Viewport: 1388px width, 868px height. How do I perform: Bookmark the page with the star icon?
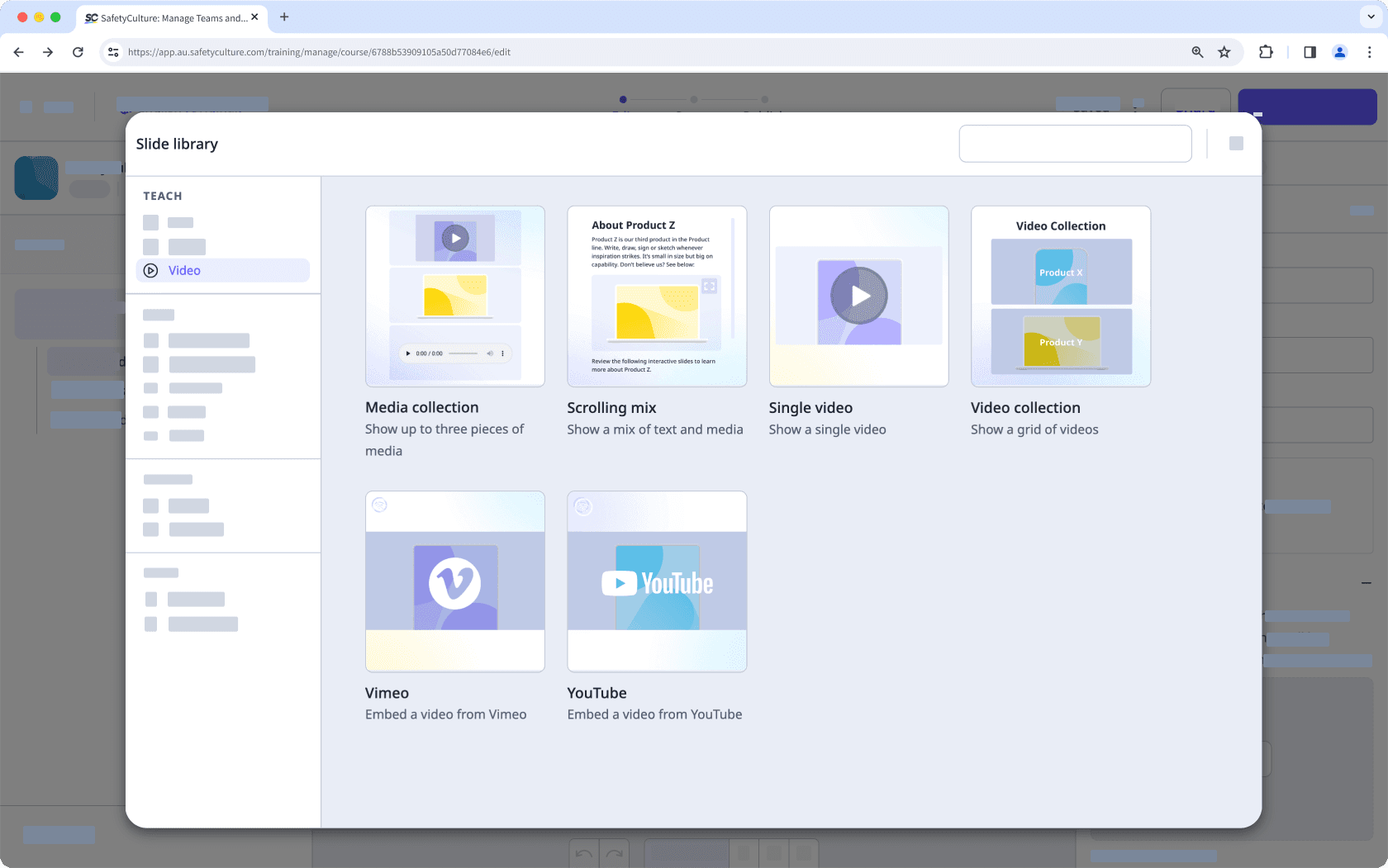point(1224,51)
